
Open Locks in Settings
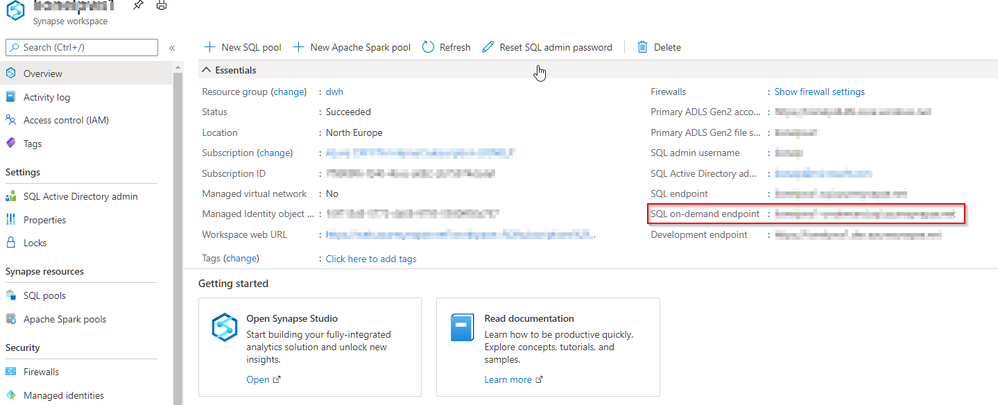(35, 243)
